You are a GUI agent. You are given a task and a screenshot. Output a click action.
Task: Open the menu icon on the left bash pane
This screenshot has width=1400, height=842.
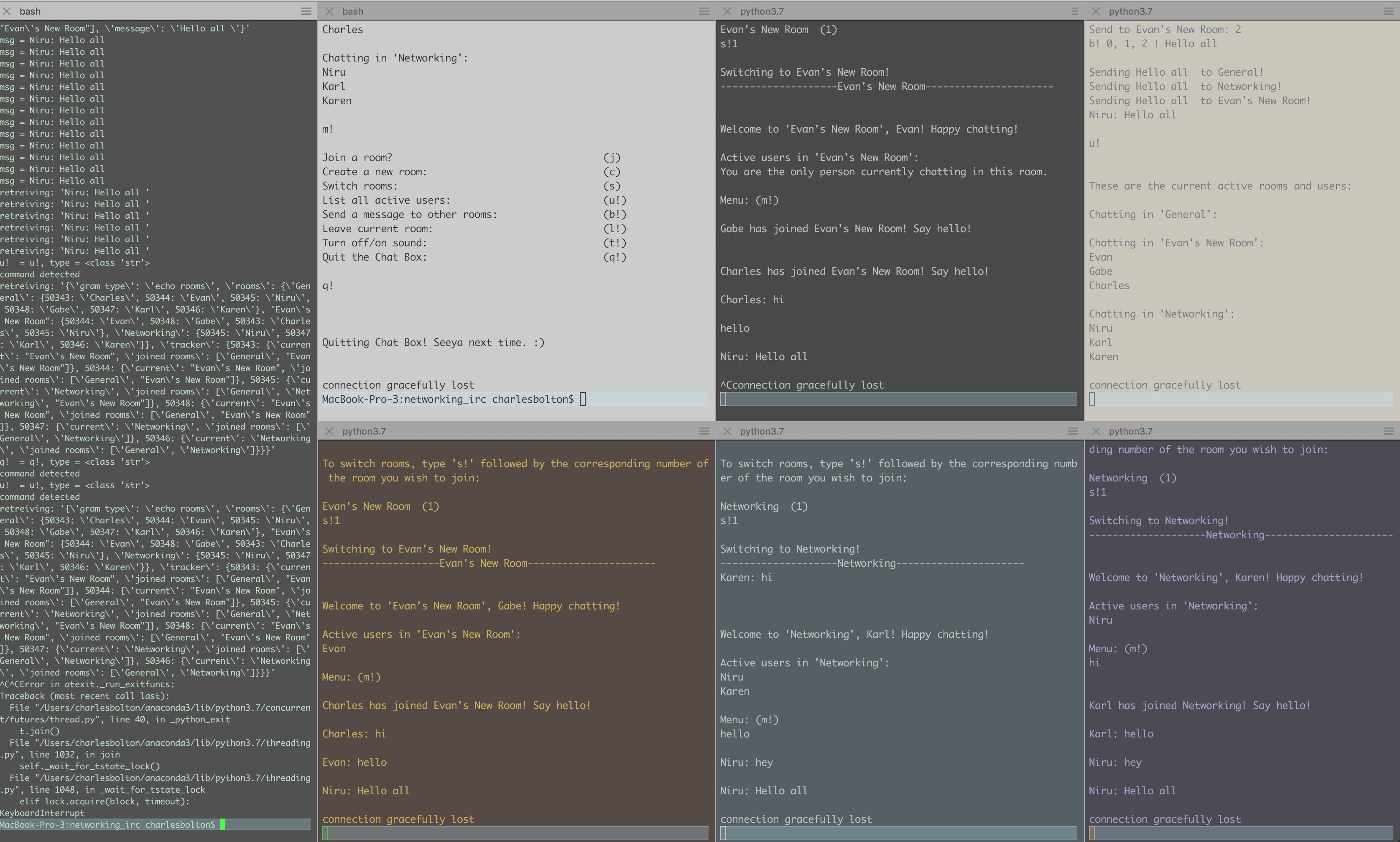tap(307, 11)
